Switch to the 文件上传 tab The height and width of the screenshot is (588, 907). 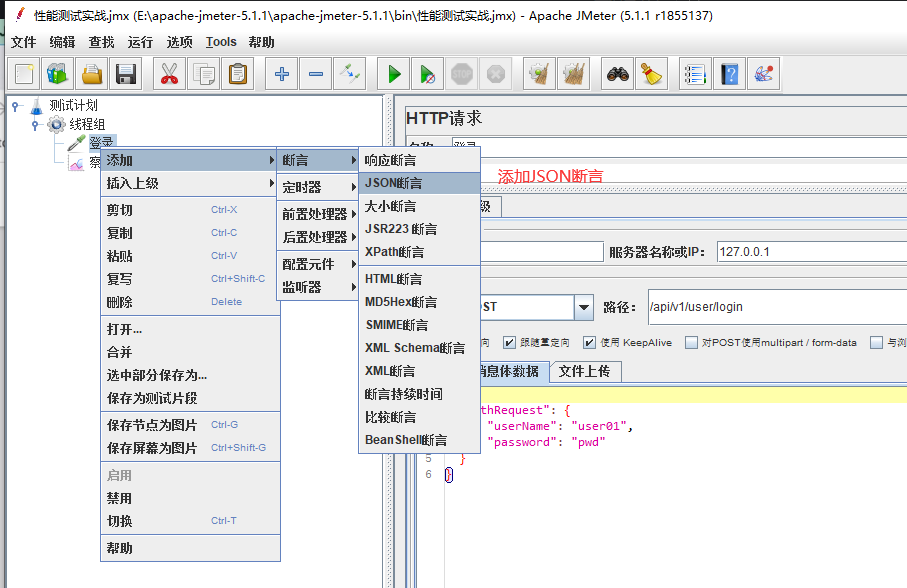click(x=585, y=371)
